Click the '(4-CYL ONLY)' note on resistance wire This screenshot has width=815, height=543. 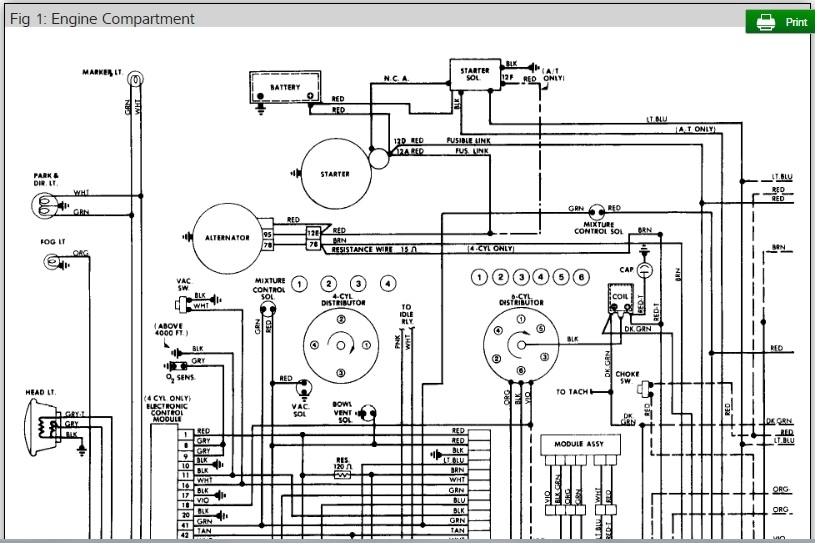pyautogui.click(x=491, y=249)
